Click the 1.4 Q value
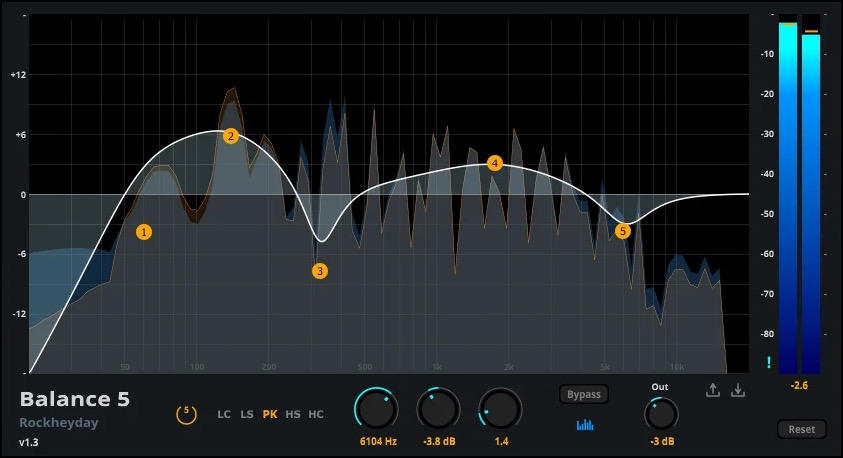 502,441
